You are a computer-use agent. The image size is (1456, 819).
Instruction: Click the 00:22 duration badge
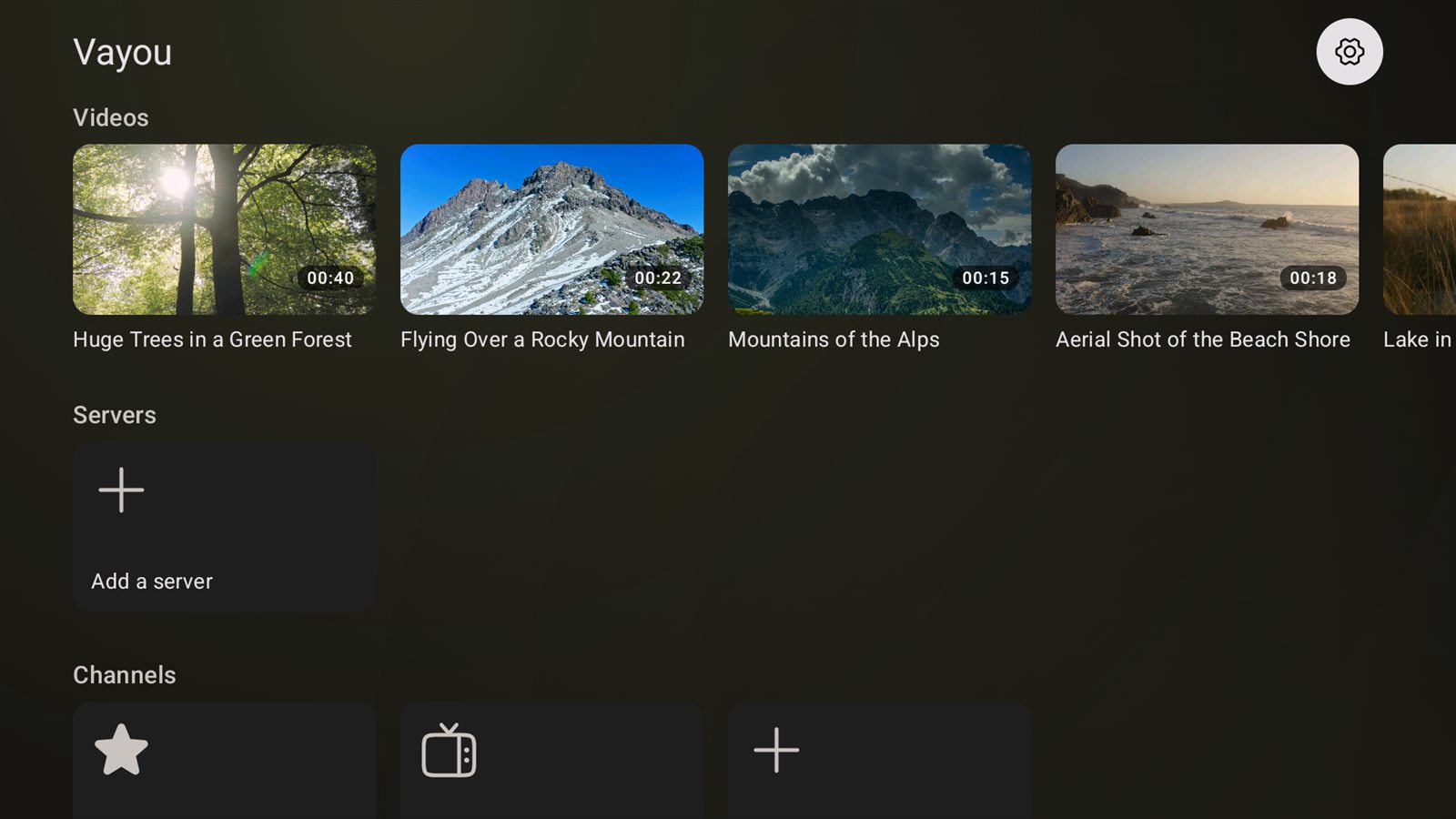click(x=658, y=278)
